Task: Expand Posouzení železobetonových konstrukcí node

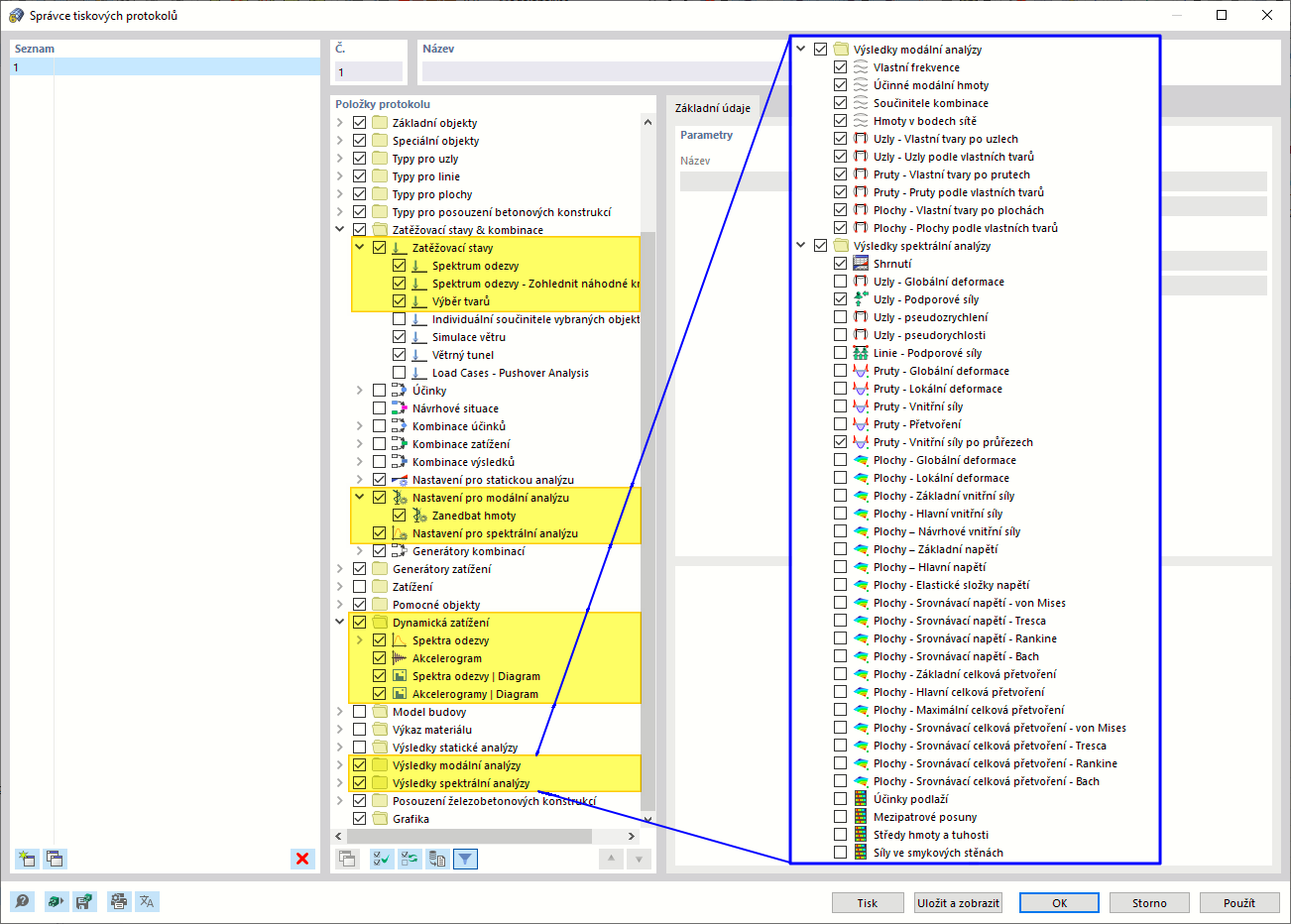Action: [x=340, y=801]
